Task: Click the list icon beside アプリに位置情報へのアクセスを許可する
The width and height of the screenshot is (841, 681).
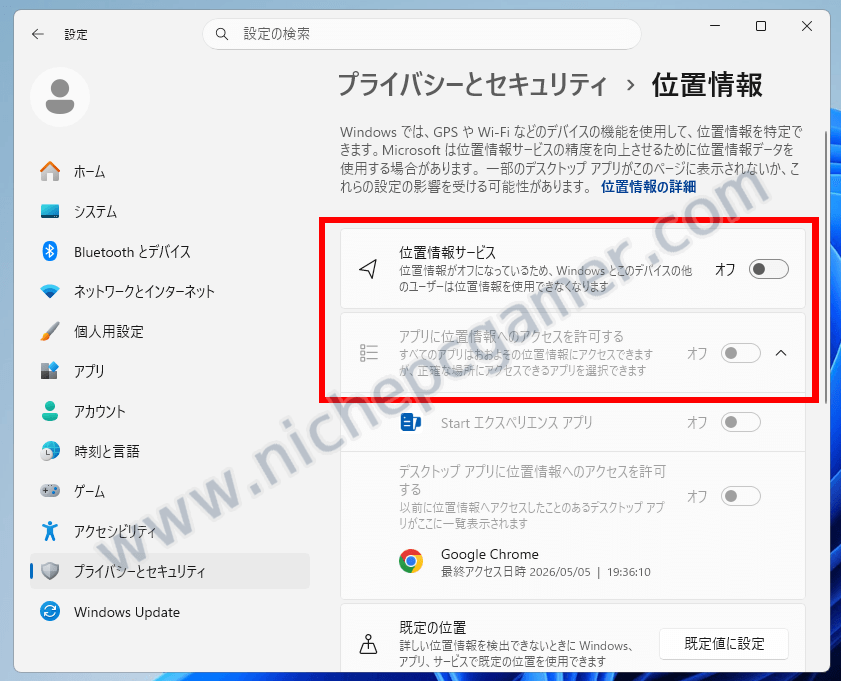Action: tap(368, 353)
